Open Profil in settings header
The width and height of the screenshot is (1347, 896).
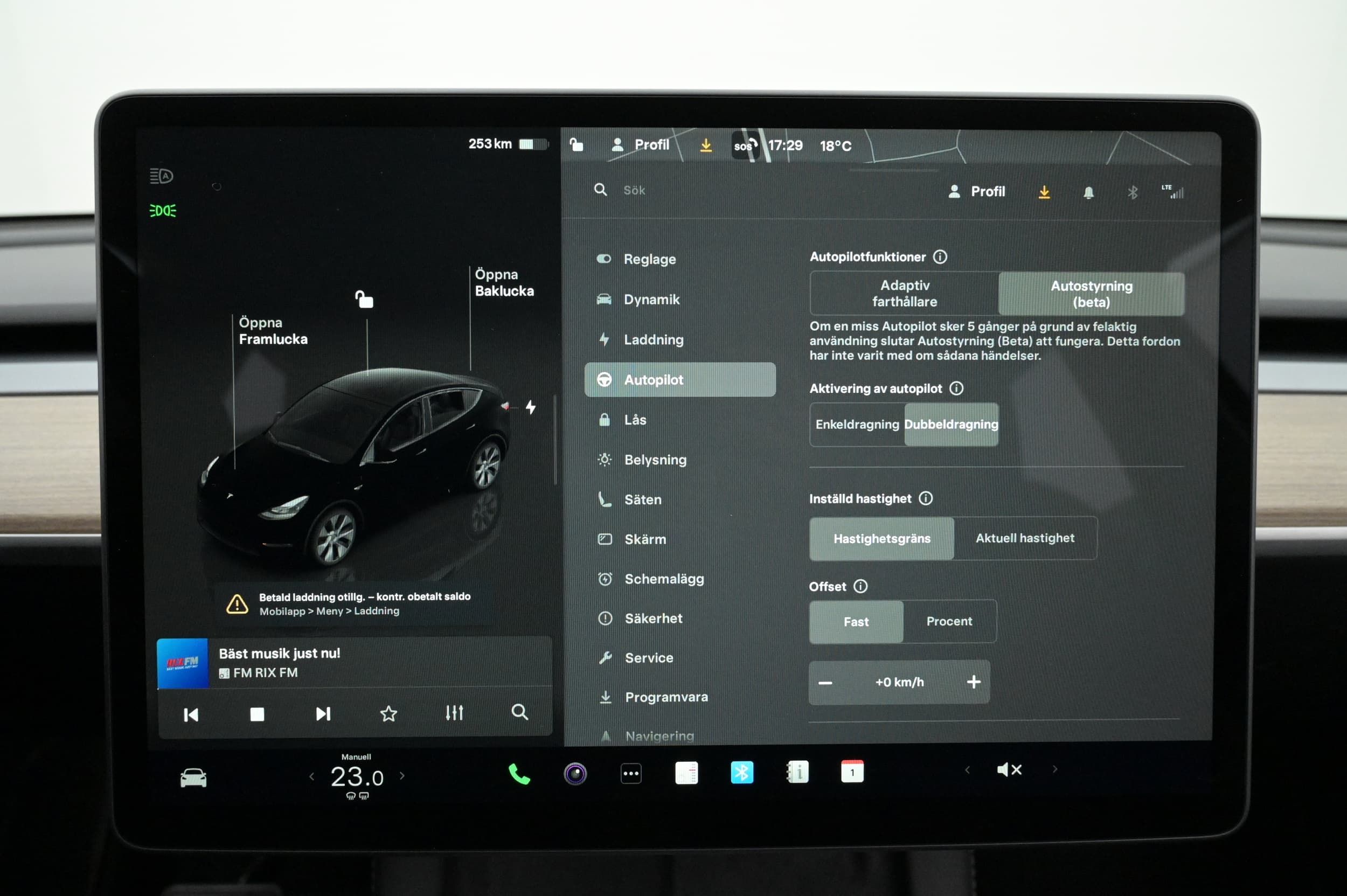tap(977, 191)
